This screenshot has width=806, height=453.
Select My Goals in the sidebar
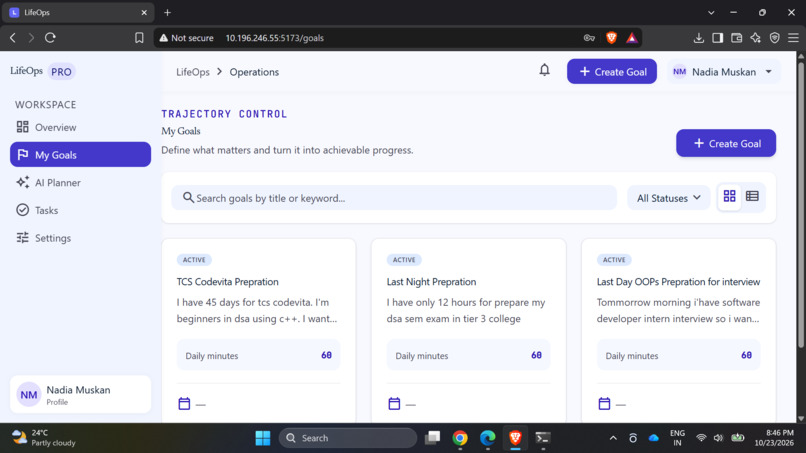(x=80, y=155)
